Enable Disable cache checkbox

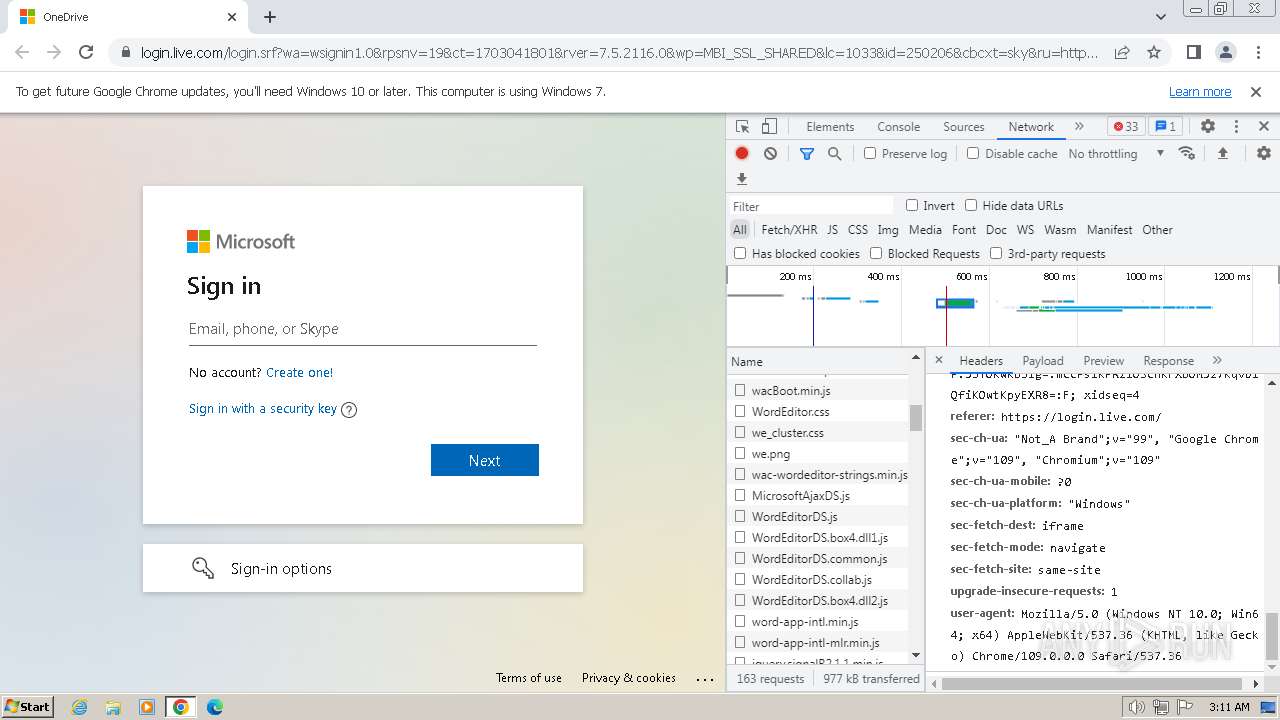point(973,153)
